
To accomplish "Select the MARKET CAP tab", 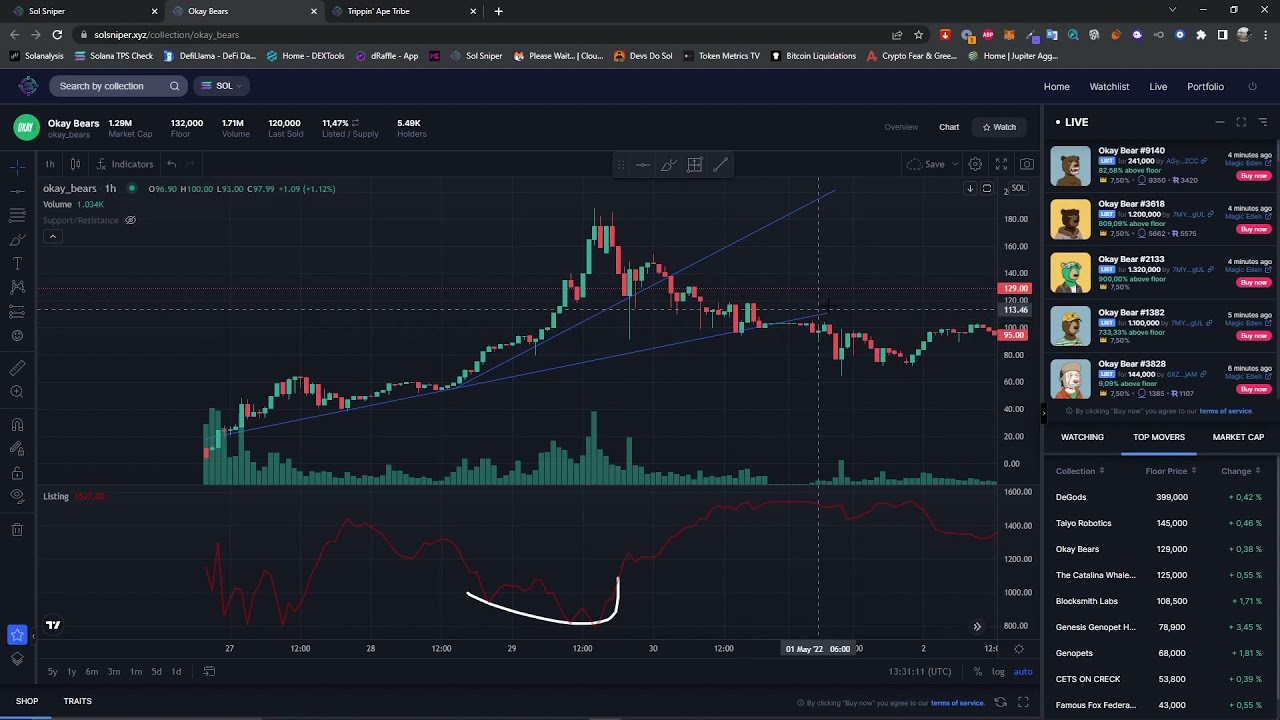I will 1238,437.
